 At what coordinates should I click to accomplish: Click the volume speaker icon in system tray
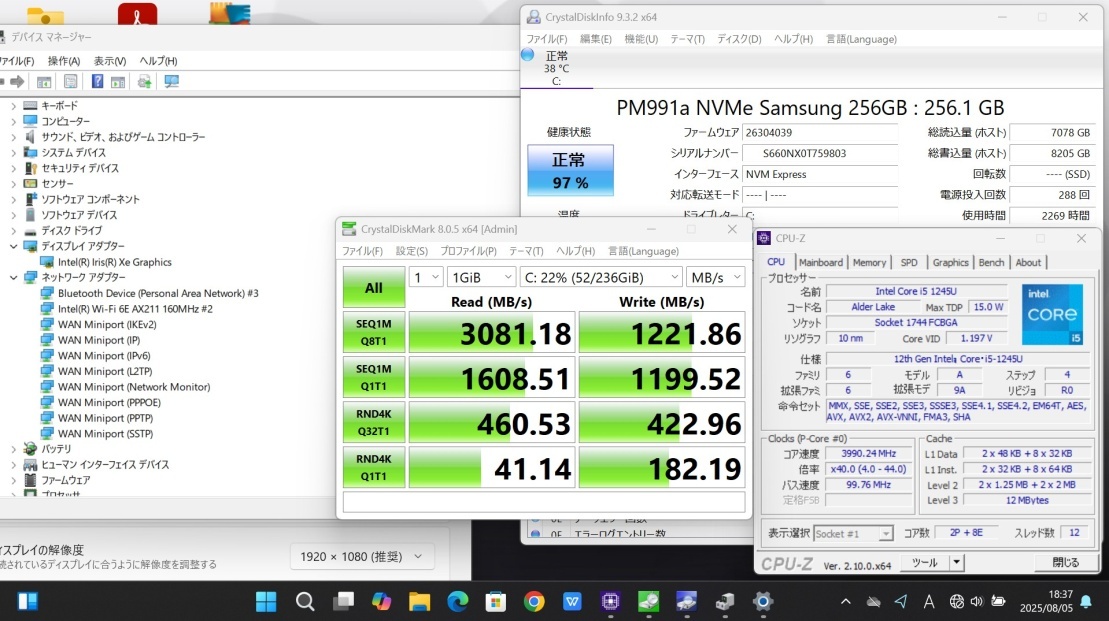977,602
